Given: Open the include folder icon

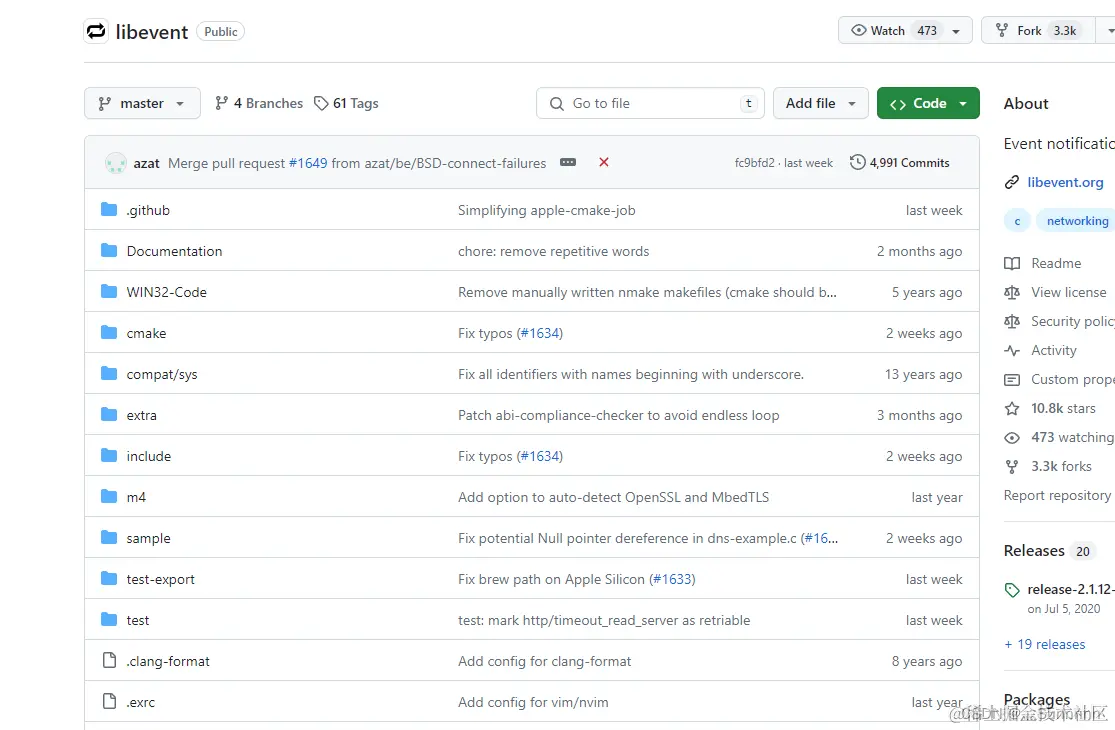Looking at the screenshot, I should coord(109,456).
